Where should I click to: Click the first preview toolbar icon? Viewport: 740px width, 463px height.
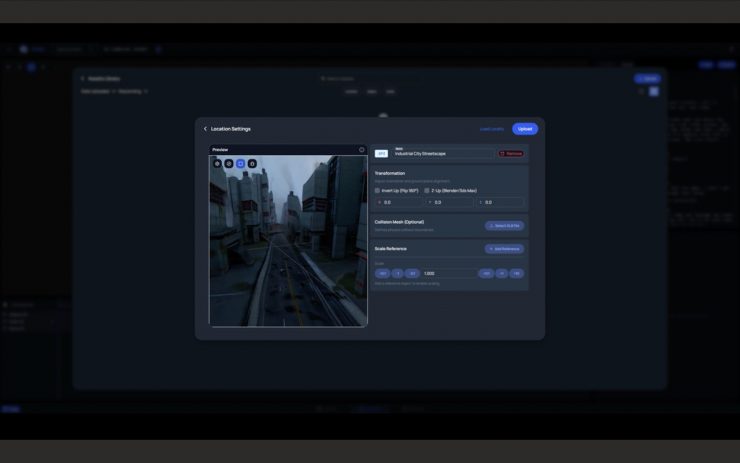(x=217, y=163)
